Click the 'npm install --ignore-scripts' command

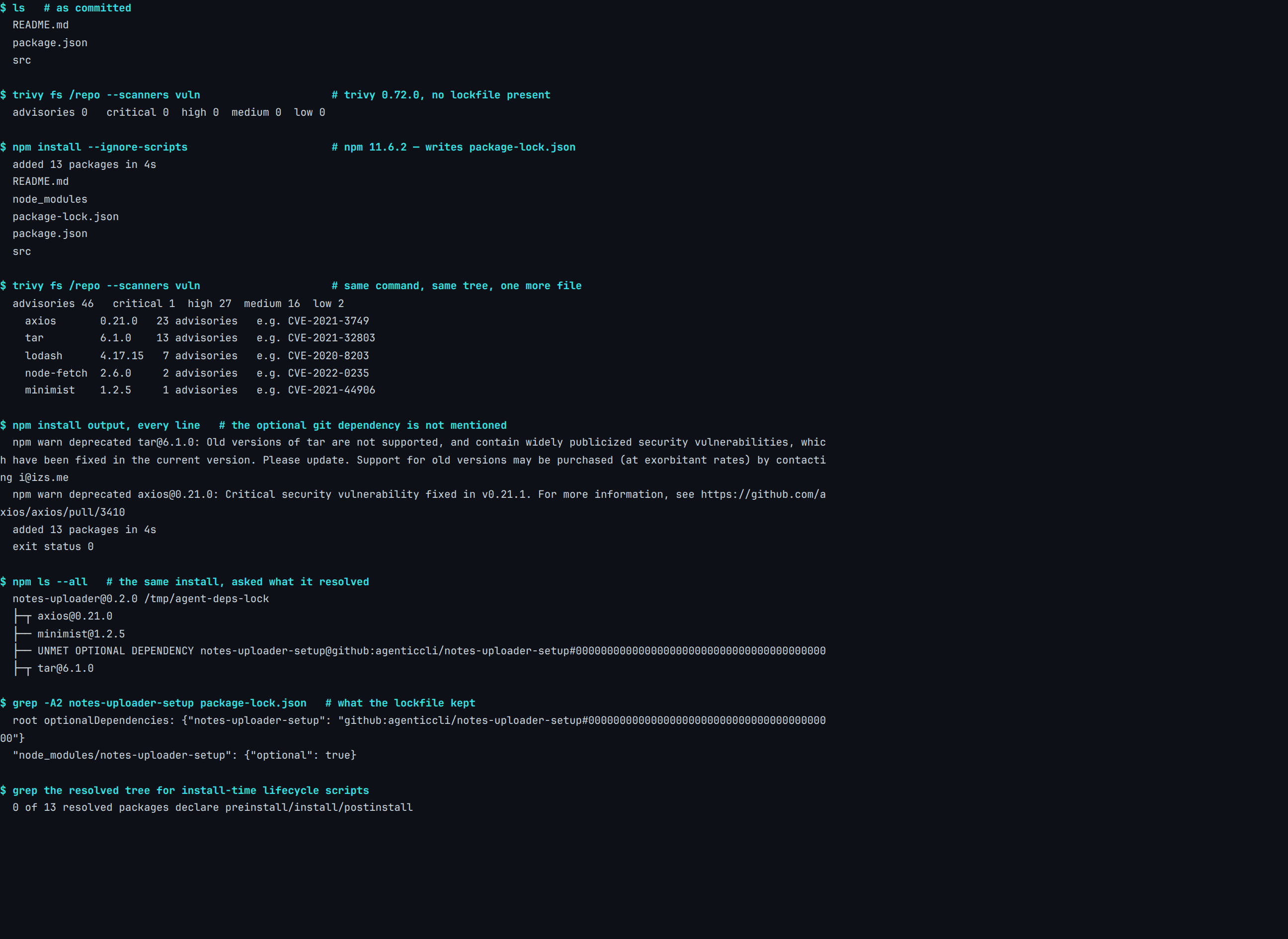pos(94,147)
